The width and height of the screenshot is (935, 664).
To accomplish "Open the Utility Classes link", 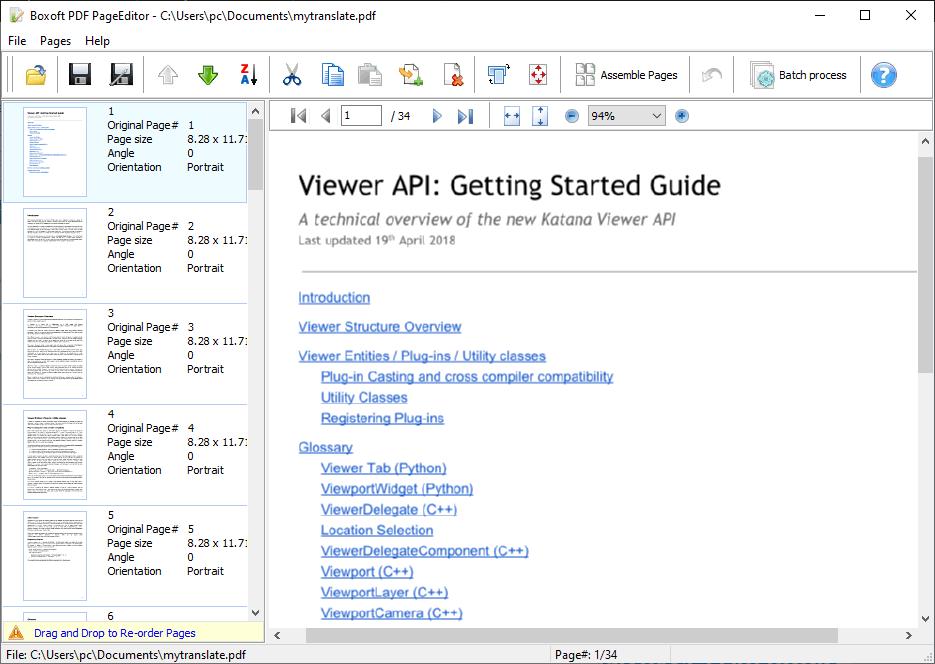I will pos(364,398).
